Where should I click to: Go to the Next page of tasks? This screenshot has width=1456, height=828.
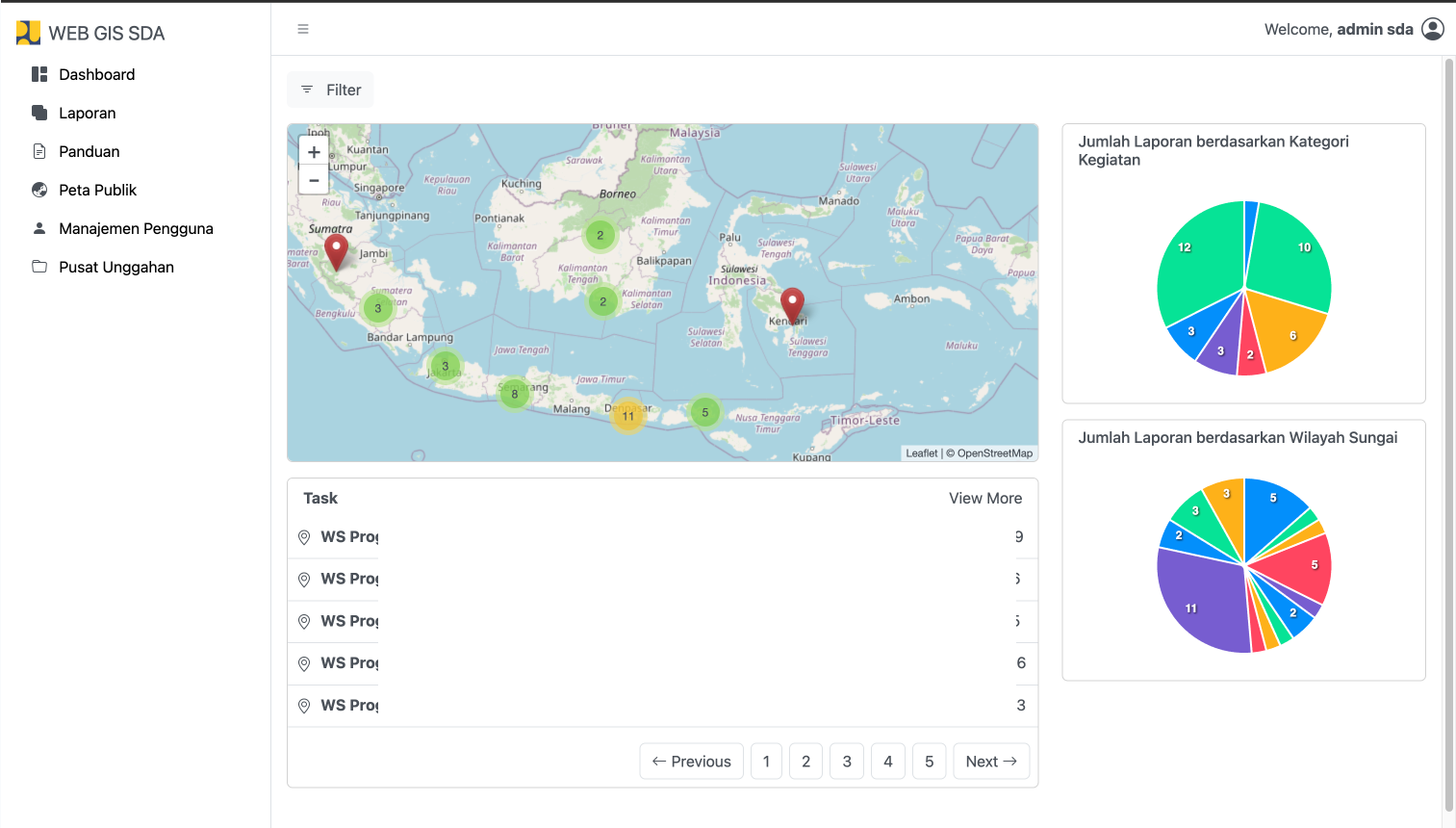pos(991,762)
